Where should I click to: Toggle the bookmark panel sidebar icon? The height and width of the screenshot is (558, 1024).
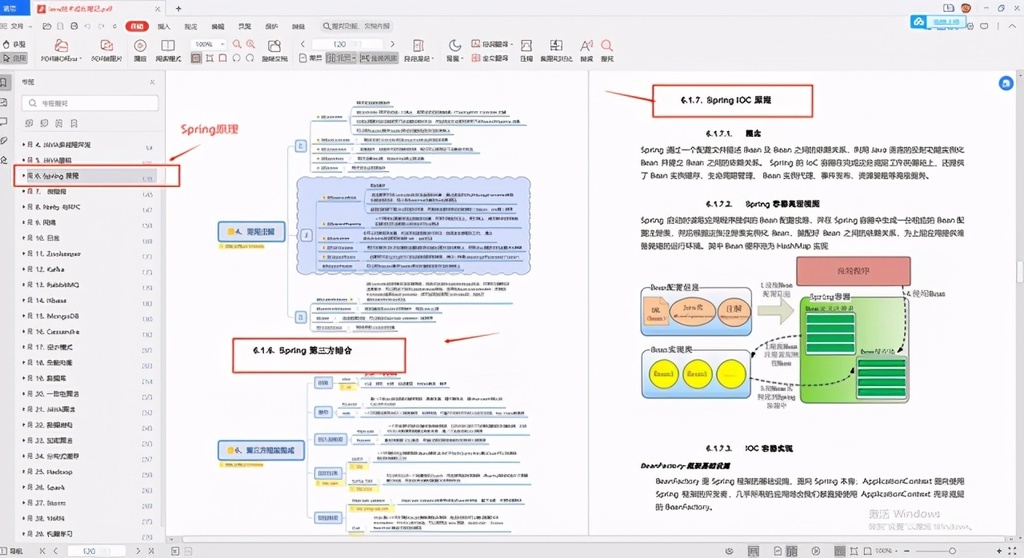point(5,82)
